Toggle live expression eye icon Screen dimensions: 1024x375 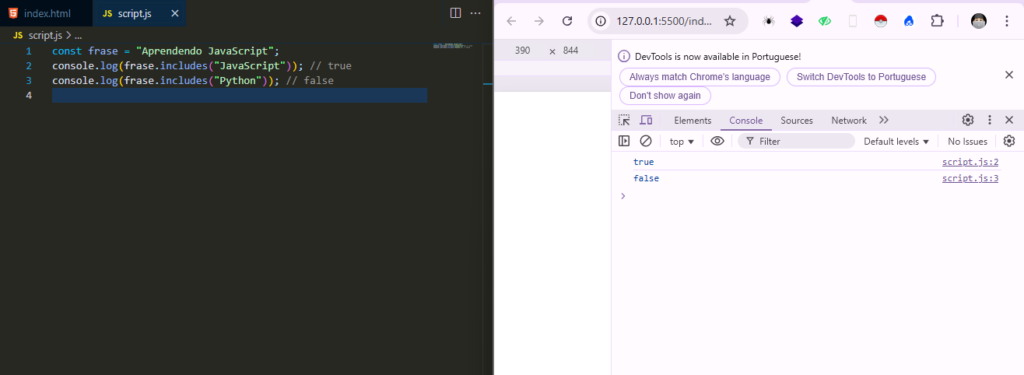[x=717, y=141]
